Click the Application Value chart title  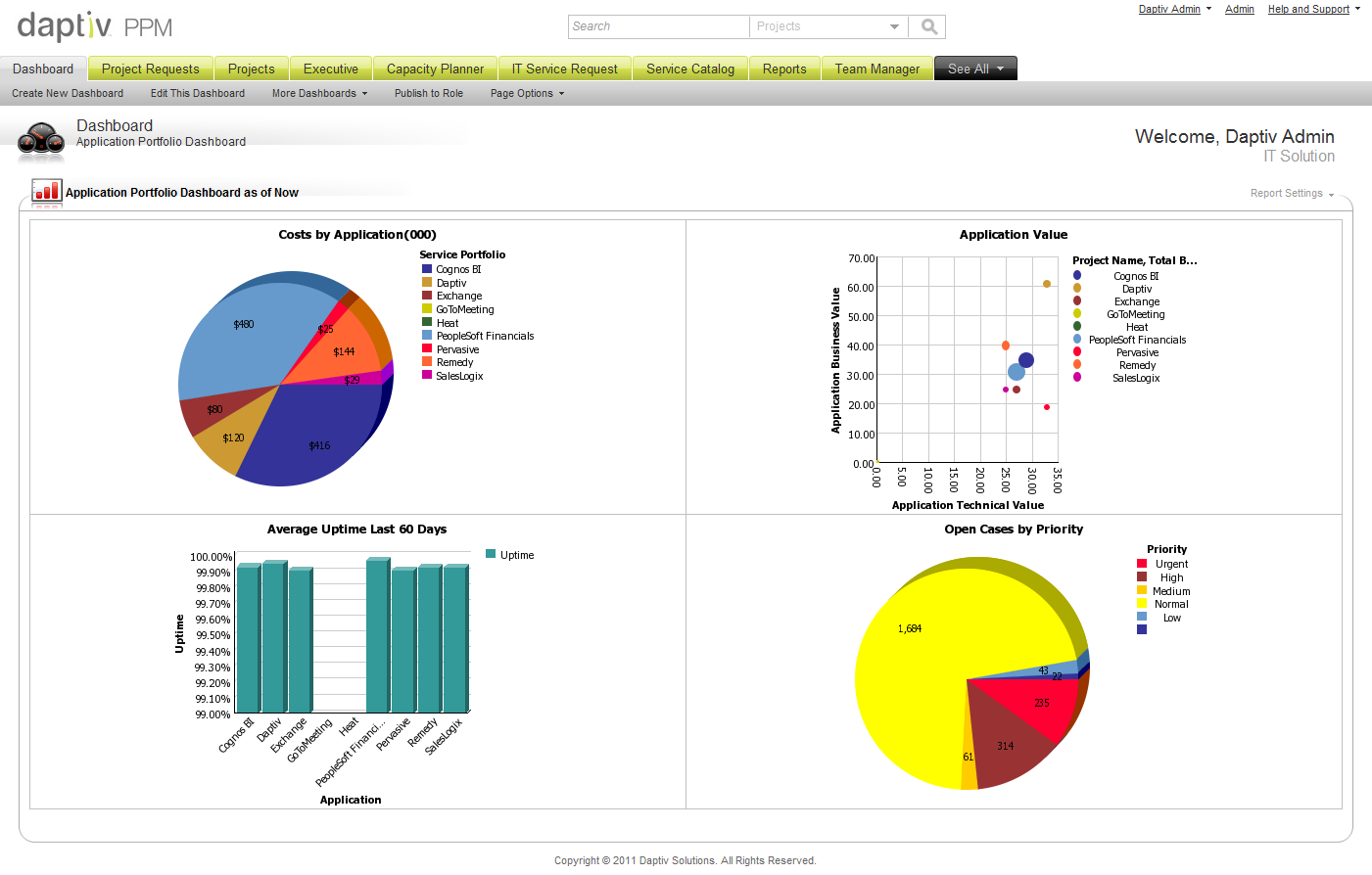(1014, 235)
